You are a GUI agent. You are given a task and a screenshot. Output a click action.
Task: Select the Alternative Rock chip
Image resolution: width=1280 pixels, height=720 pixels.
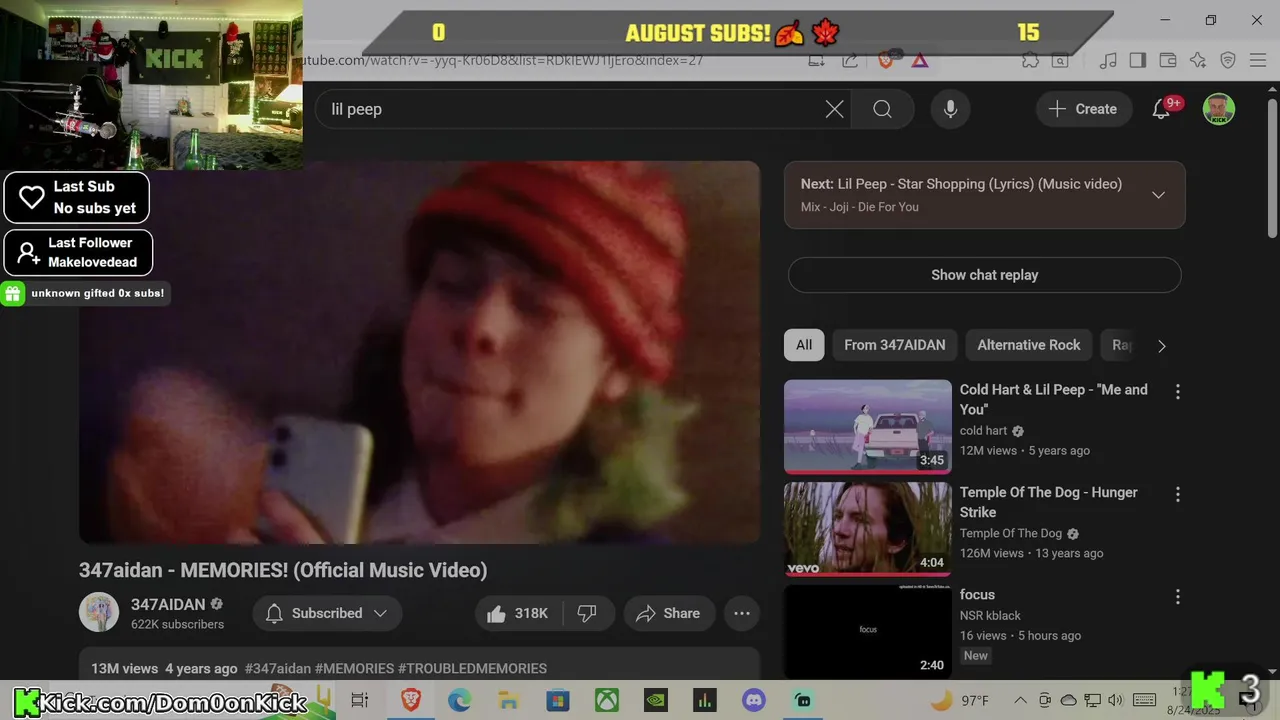tap(1028, 345)
